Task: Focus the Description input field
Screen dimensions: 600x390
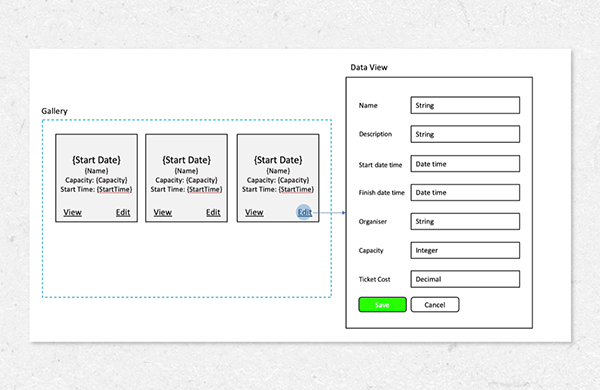Action: 465,134
